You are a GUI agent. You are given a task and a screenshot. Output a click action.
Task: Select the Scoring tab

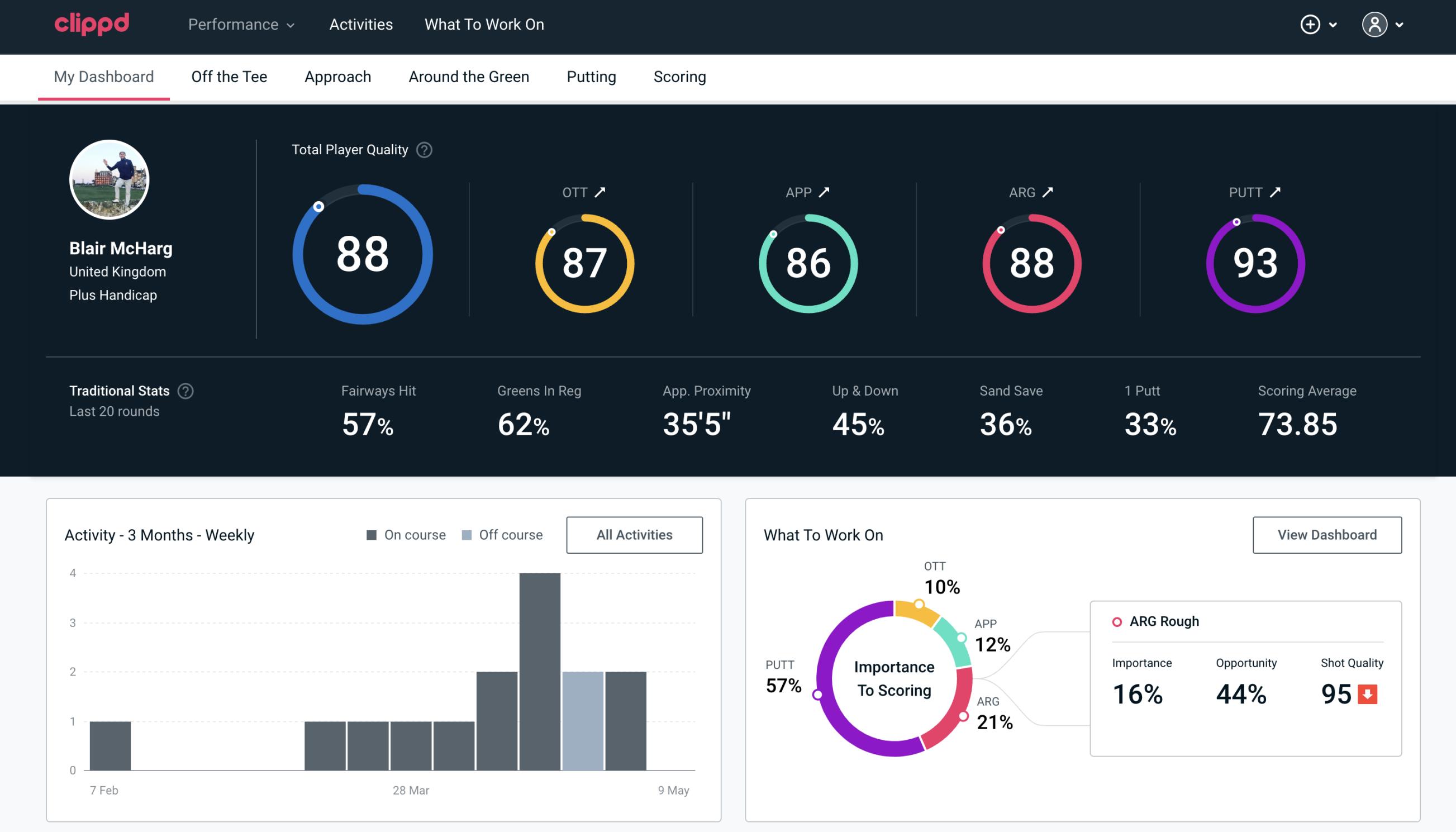[680, 76]
